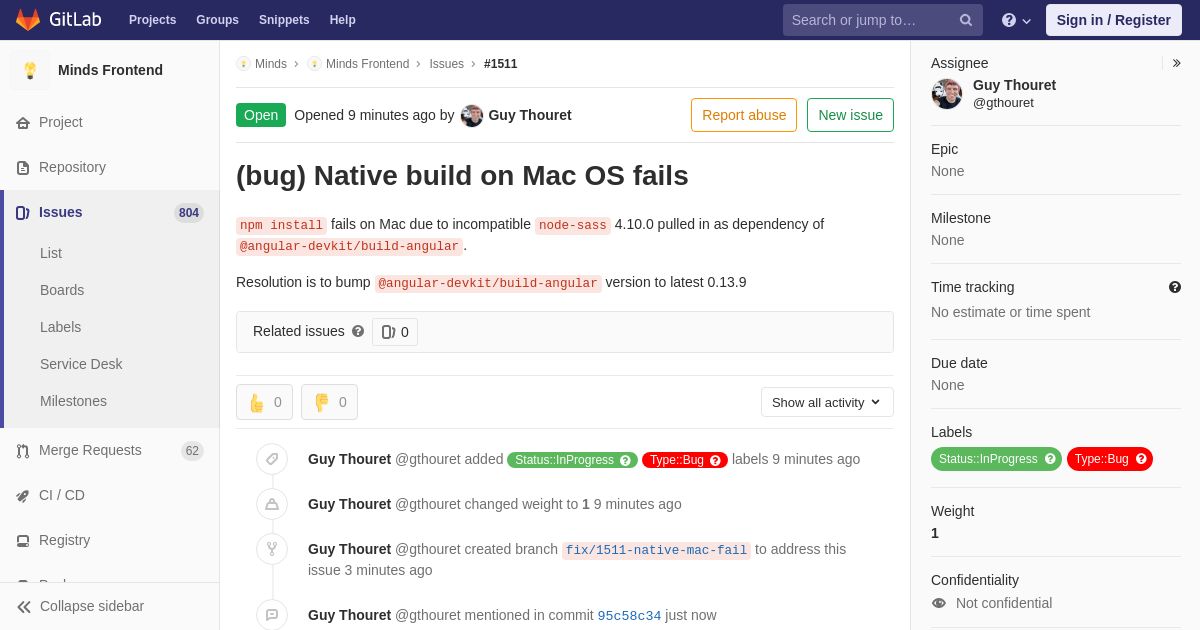Click the Issues icon in sidebar
Screen dimensions: 1200x630
[x=23, y=212]
